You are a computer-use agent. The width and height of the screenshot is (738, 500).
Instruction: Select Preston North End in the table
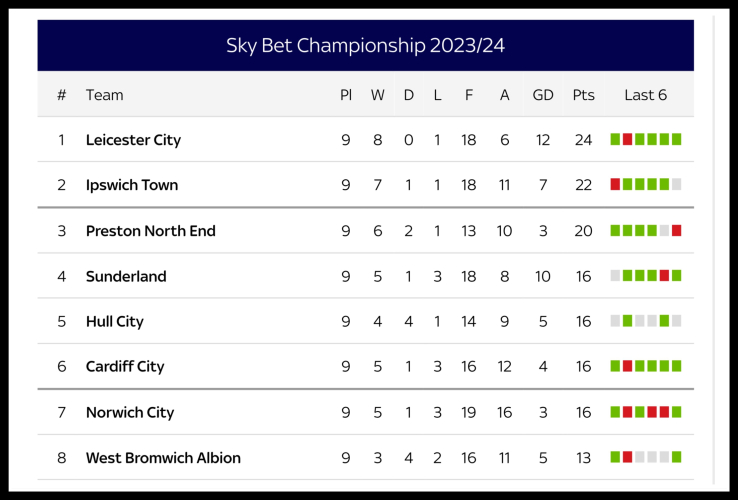tap(150, 231)
